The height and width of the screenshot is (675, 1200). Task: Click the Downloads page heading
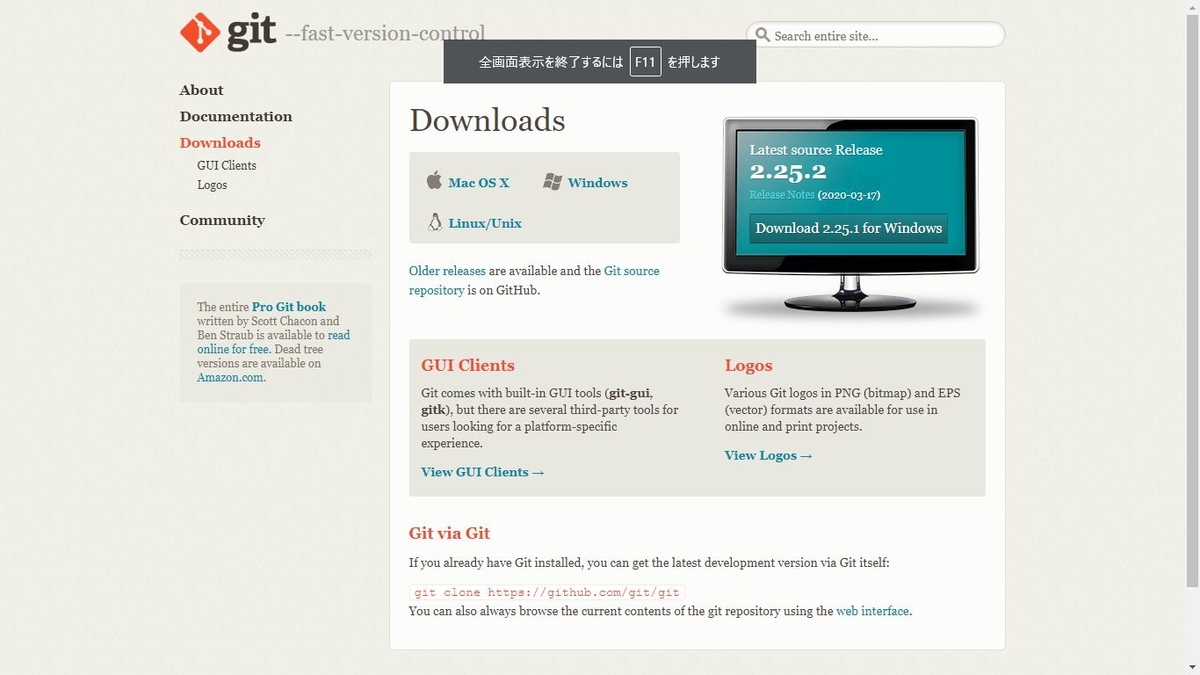click(487, 120)
